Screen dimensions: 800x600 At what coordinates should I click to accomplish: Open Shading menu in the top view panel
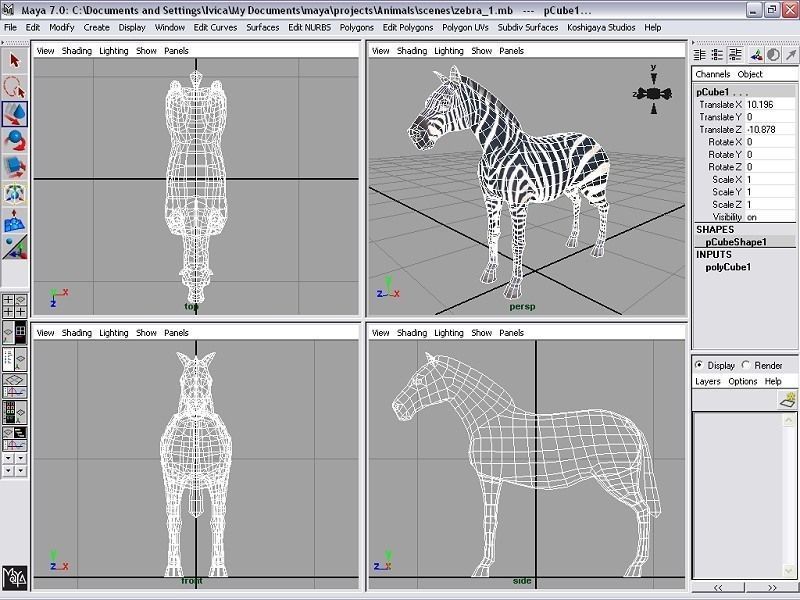pos(77,51)
